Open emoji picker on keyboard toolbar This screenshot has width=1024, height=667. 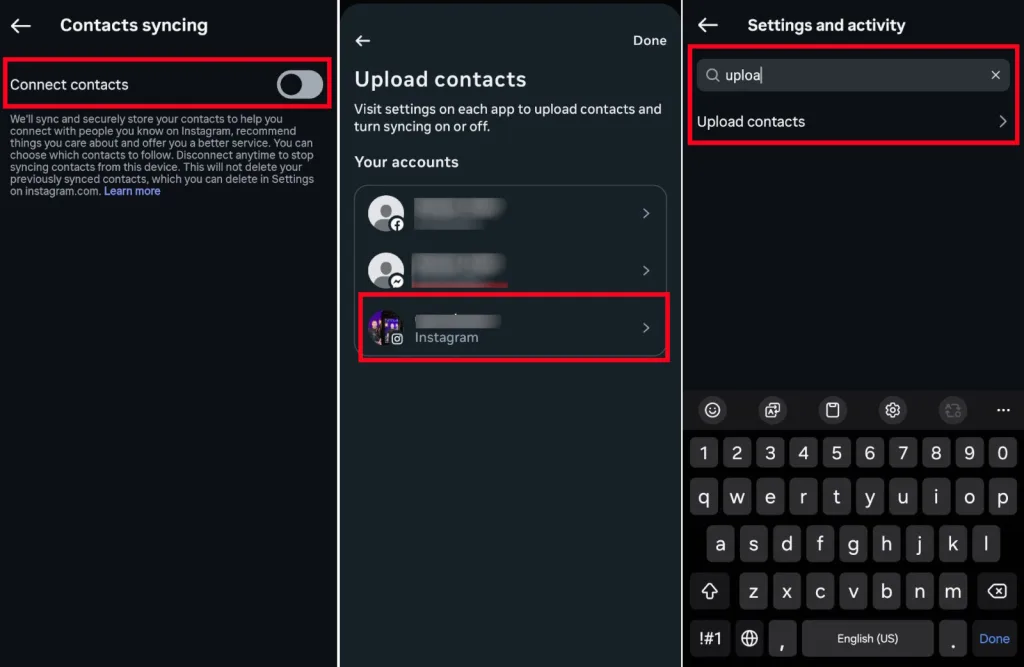point(712,410)
